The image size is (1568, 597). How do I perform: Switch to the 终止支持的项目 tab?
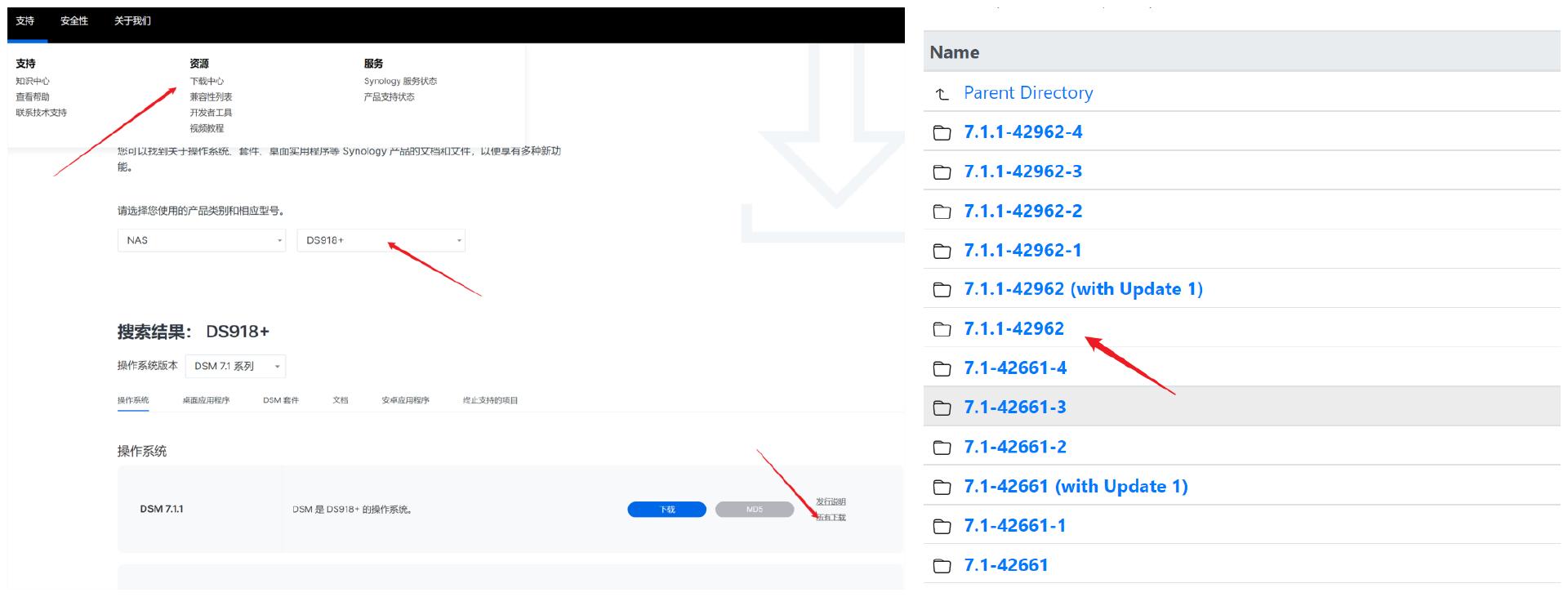(490, 400)
